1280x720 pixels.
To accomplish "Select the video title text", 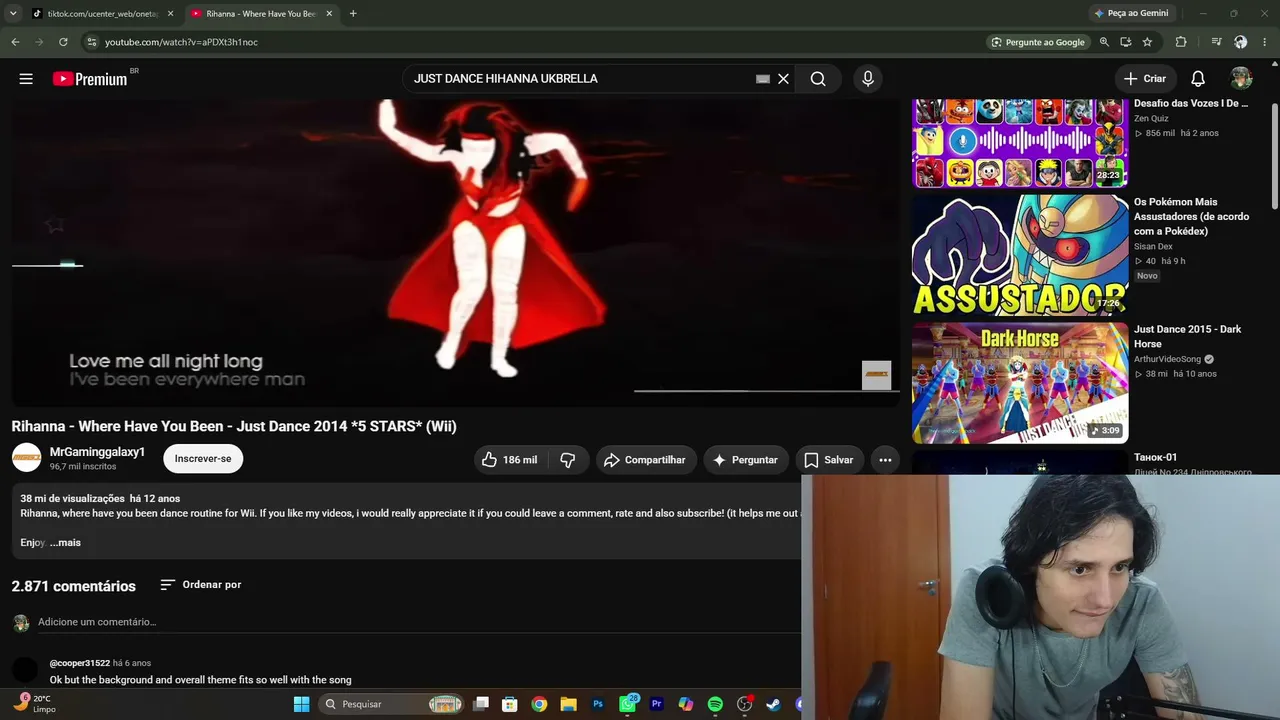I will click(x=234, y=426).
